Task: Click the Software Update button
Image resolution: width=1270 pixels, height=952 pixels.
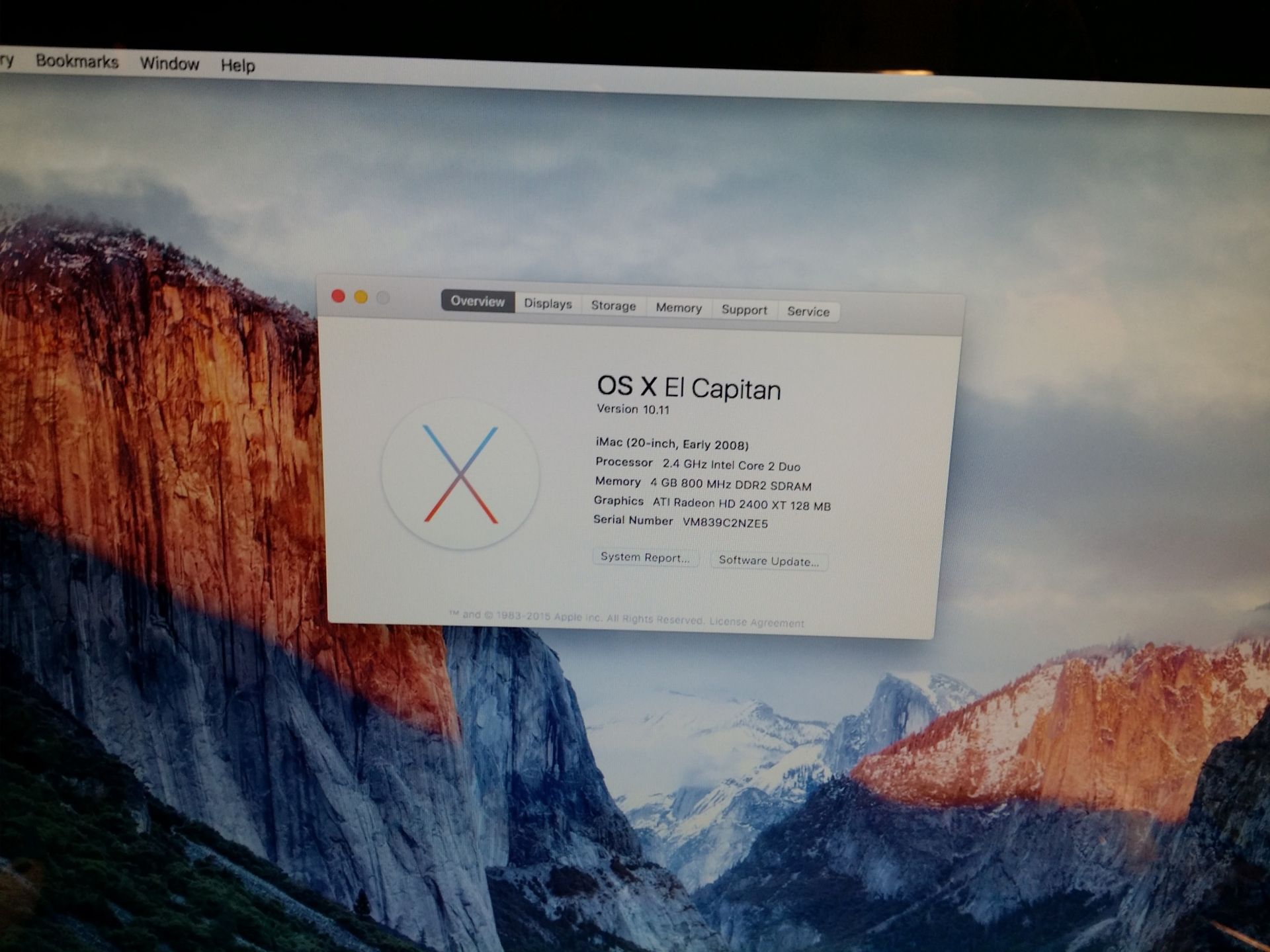Action: 769,561
